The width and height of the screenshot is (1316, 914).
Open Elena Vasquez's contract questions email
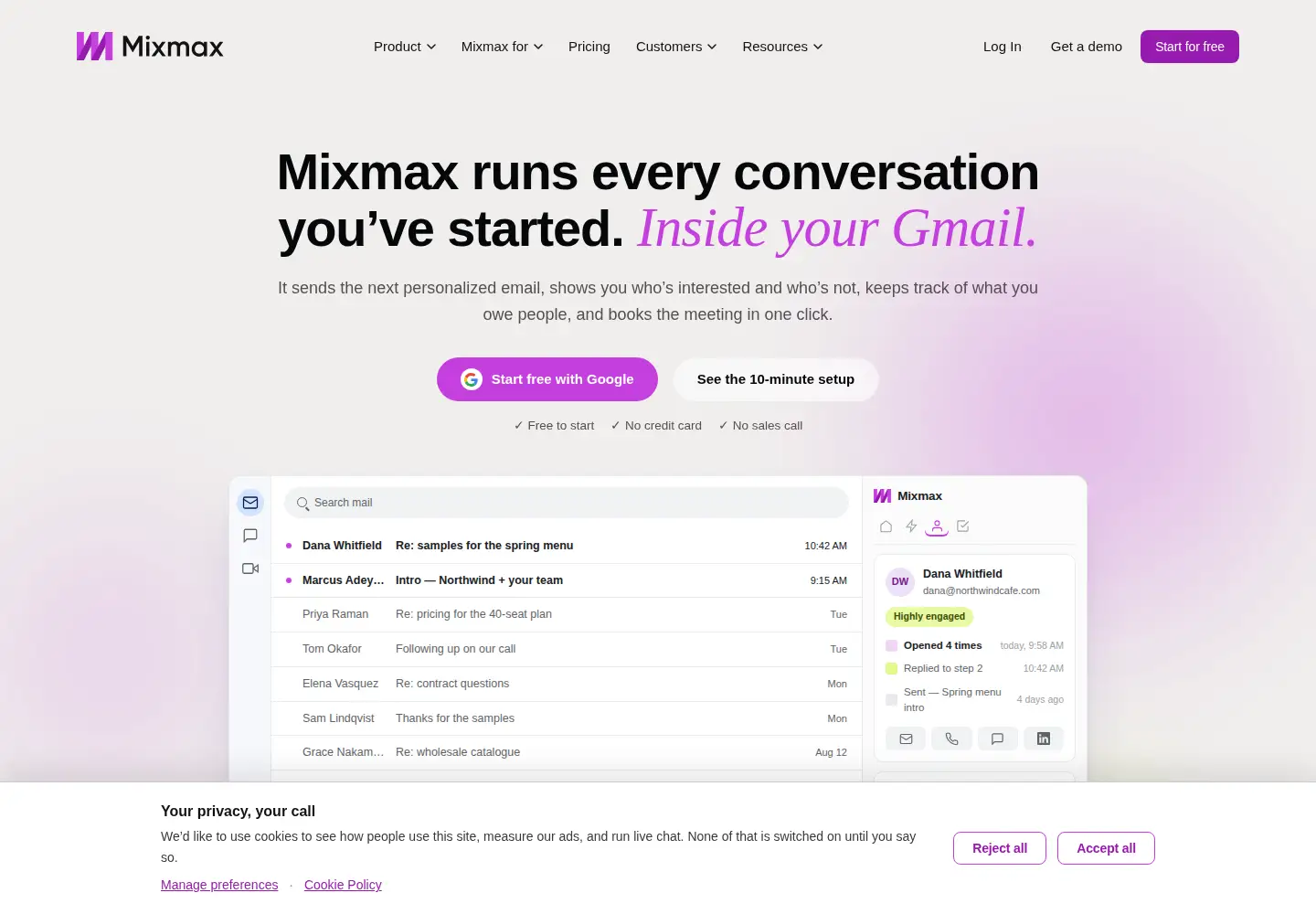567,684
